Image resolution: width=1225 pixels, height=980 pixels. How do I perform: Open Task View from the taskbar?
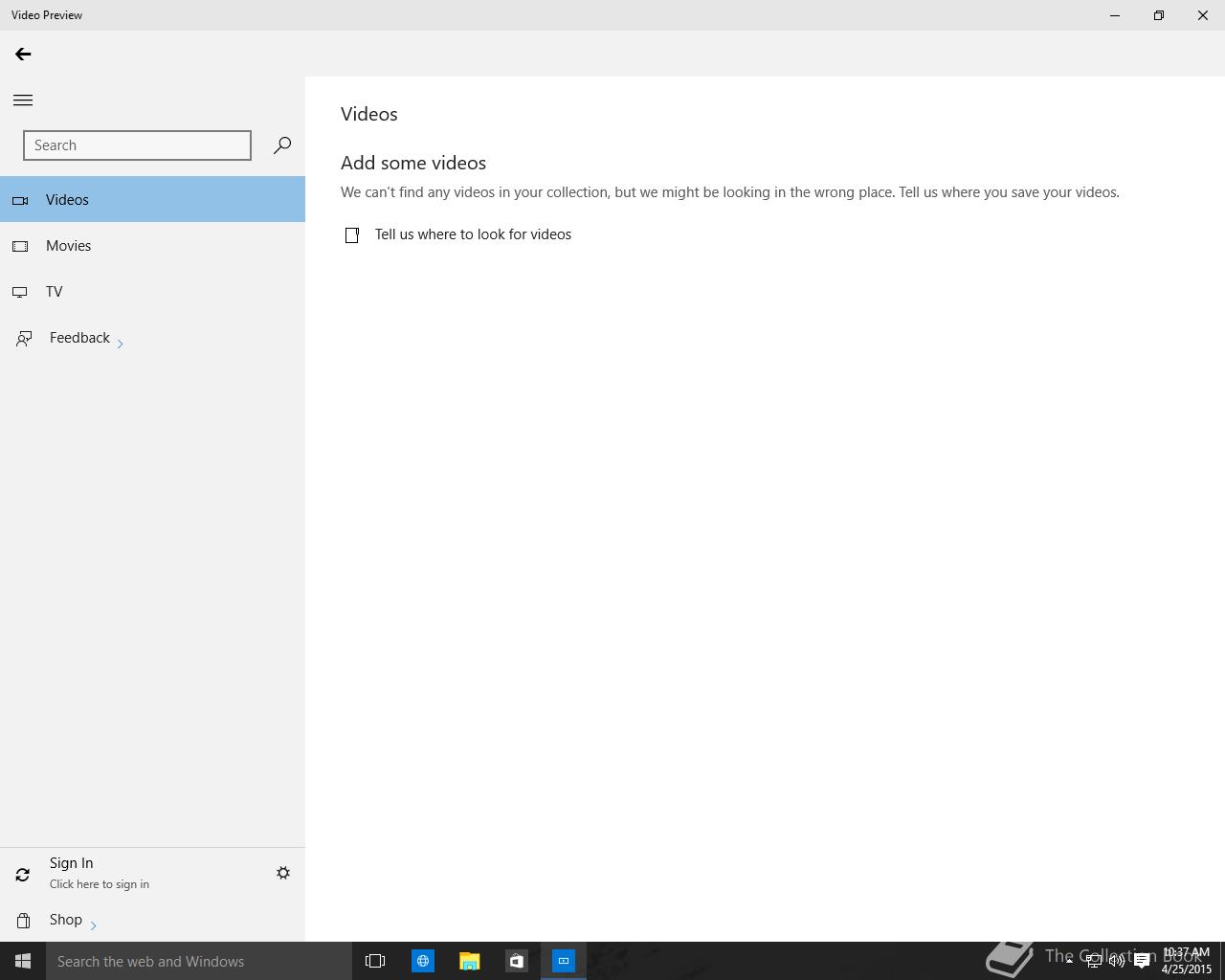tap(375, 961)
